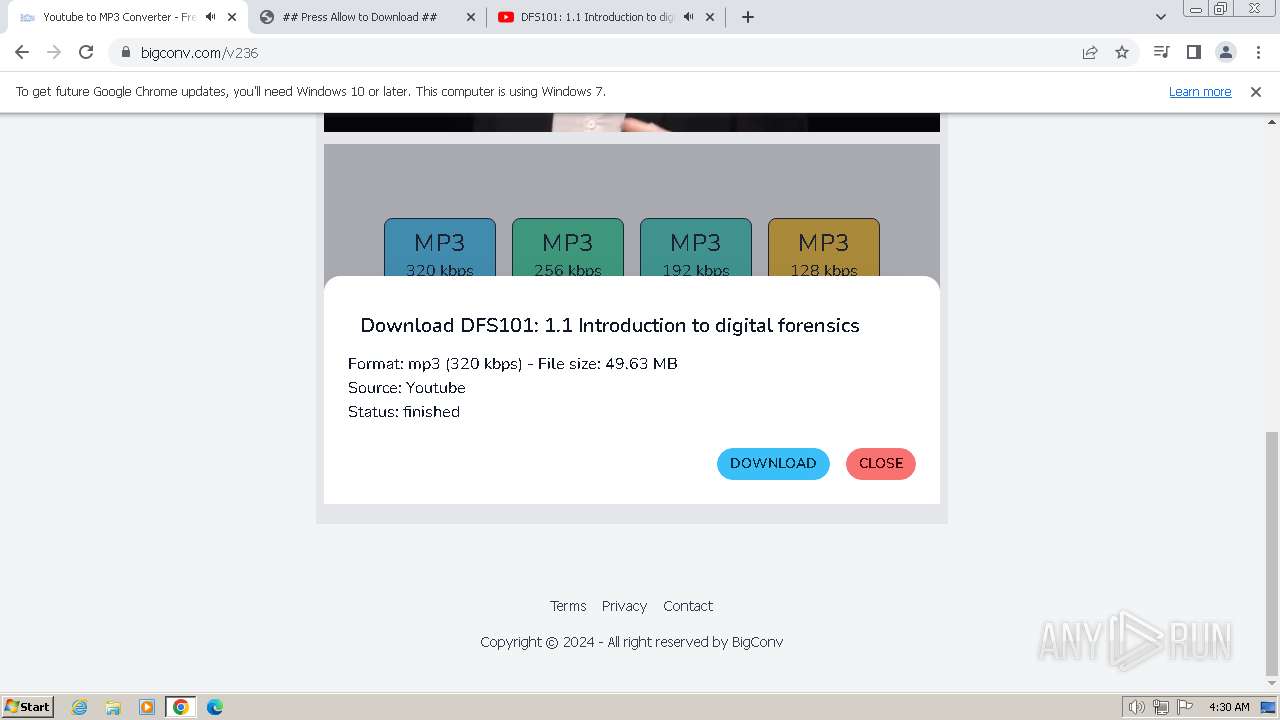The image size is (1280, 720).
Task: Mute audio on the DFS101 YouTube tab
Action: click(x=689, y=17)
